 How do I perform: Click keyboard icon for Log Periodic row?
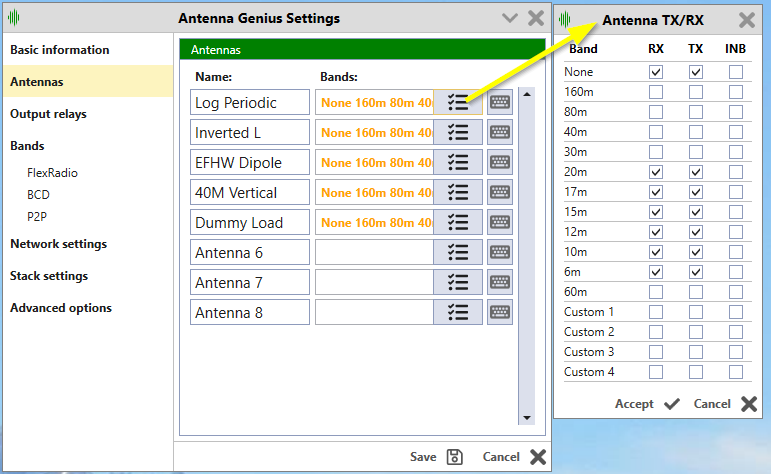500,102
